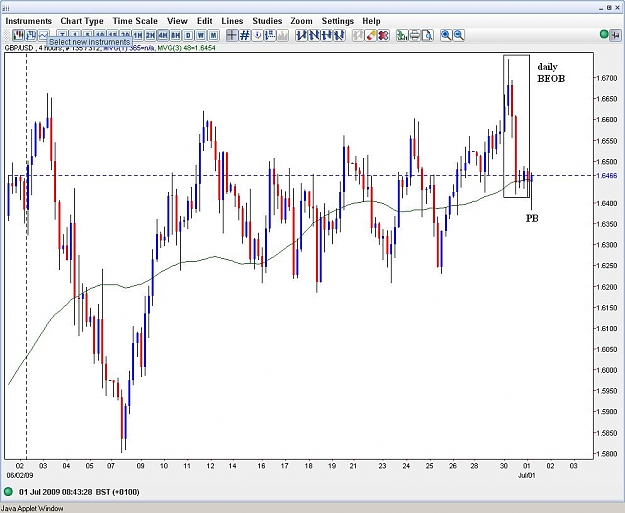625x513 pixels.
Task: Switch to tick (T) time scale
Action: point(62,35)
